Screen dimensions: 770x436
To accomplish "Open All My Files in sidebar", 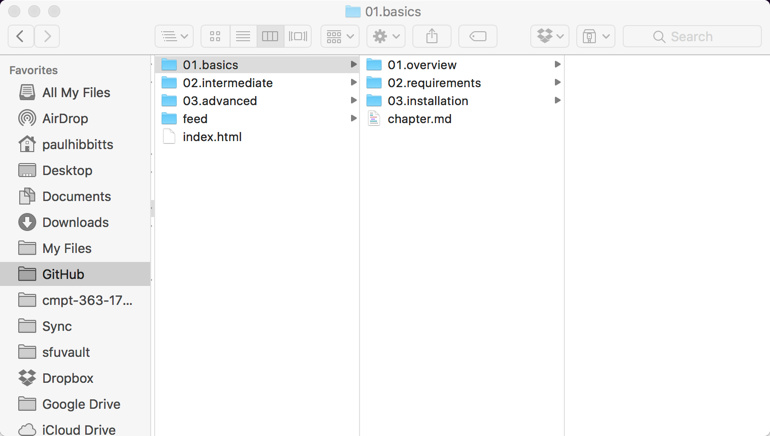I will [75, 92].
